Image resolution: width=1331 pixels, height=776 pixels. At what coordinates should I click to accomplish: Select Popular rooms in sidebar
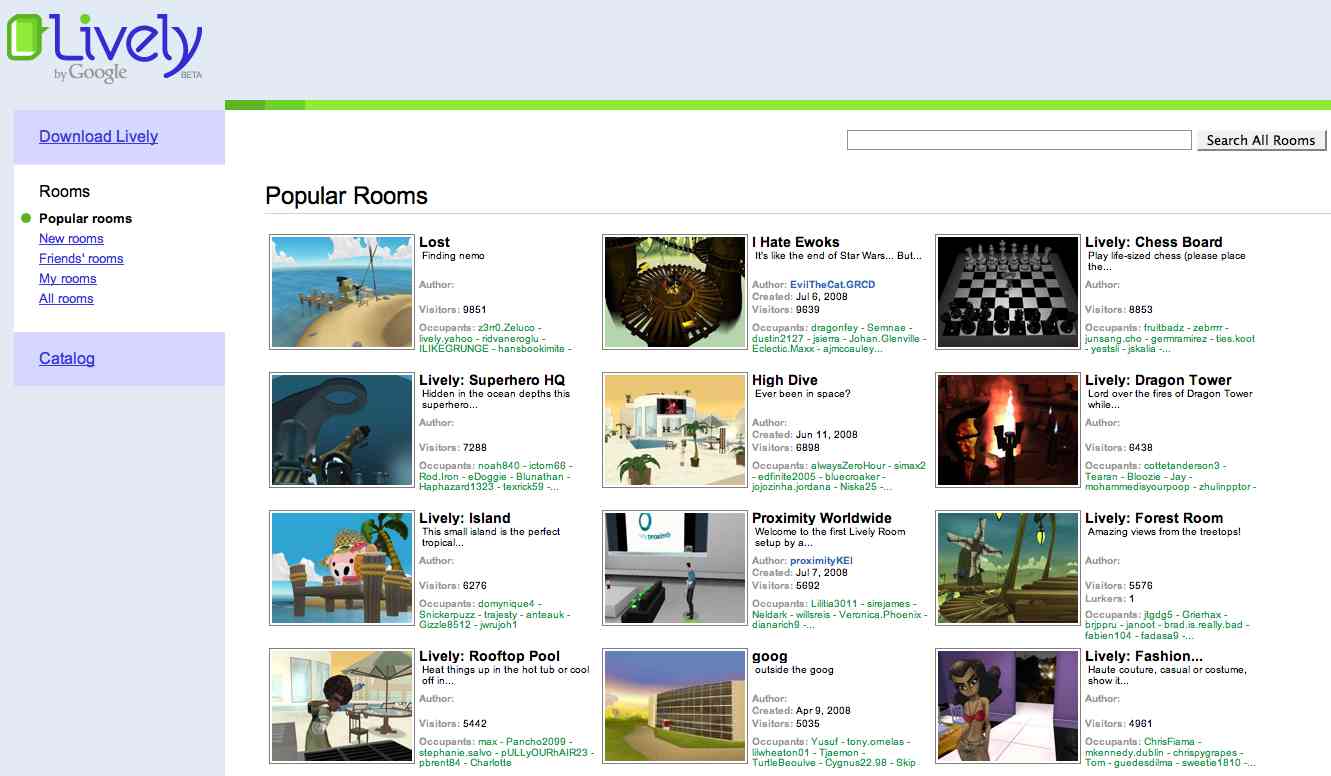click(85, 218)
